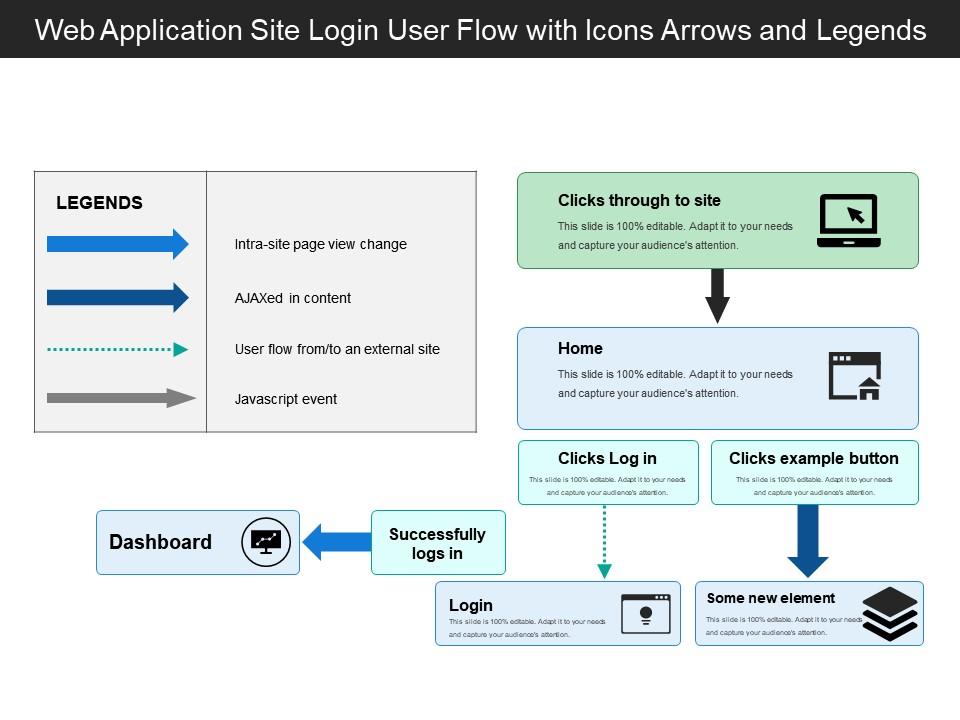Image resolution: width=960 pixels, height=720 pixels.
Task: Select the LEGENDS heading
Action: [x=99, y=203]
